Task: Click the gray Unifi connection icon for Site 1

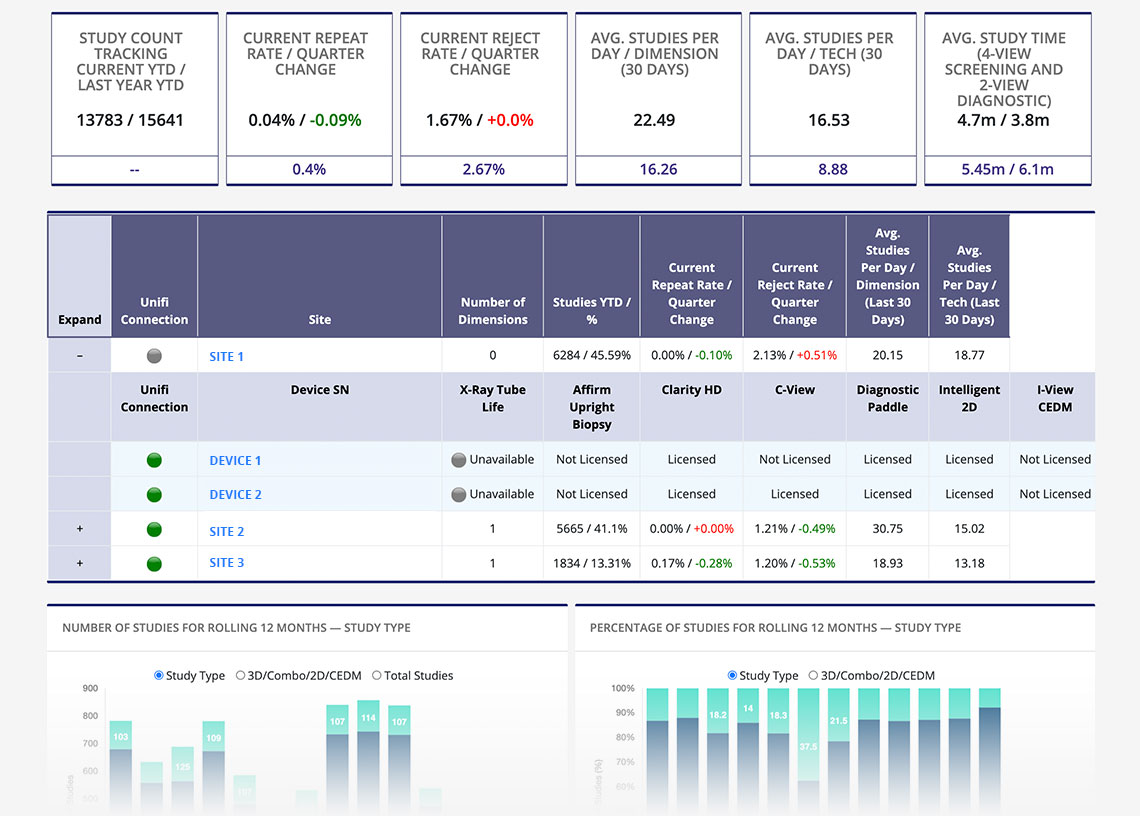Action: [154, 356]
